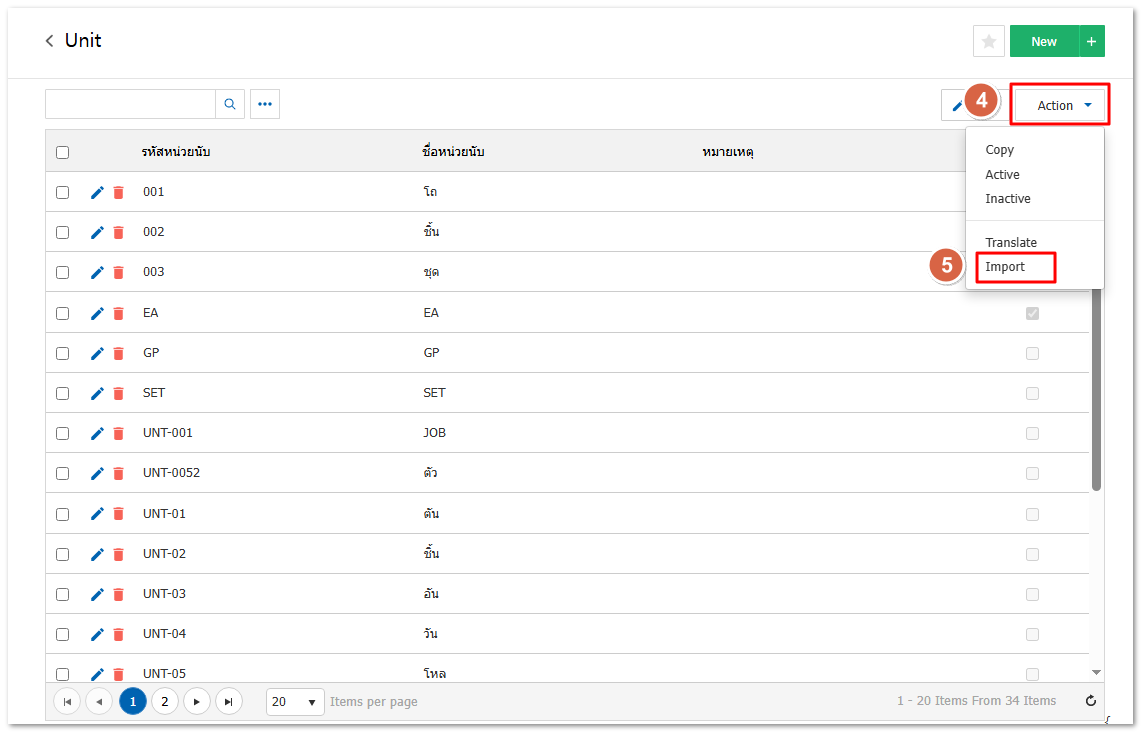This screenshot has width=1141, height=732.
Task: Open the Action dropdown
Action: pyautogui.click(x=1059, y=105)
